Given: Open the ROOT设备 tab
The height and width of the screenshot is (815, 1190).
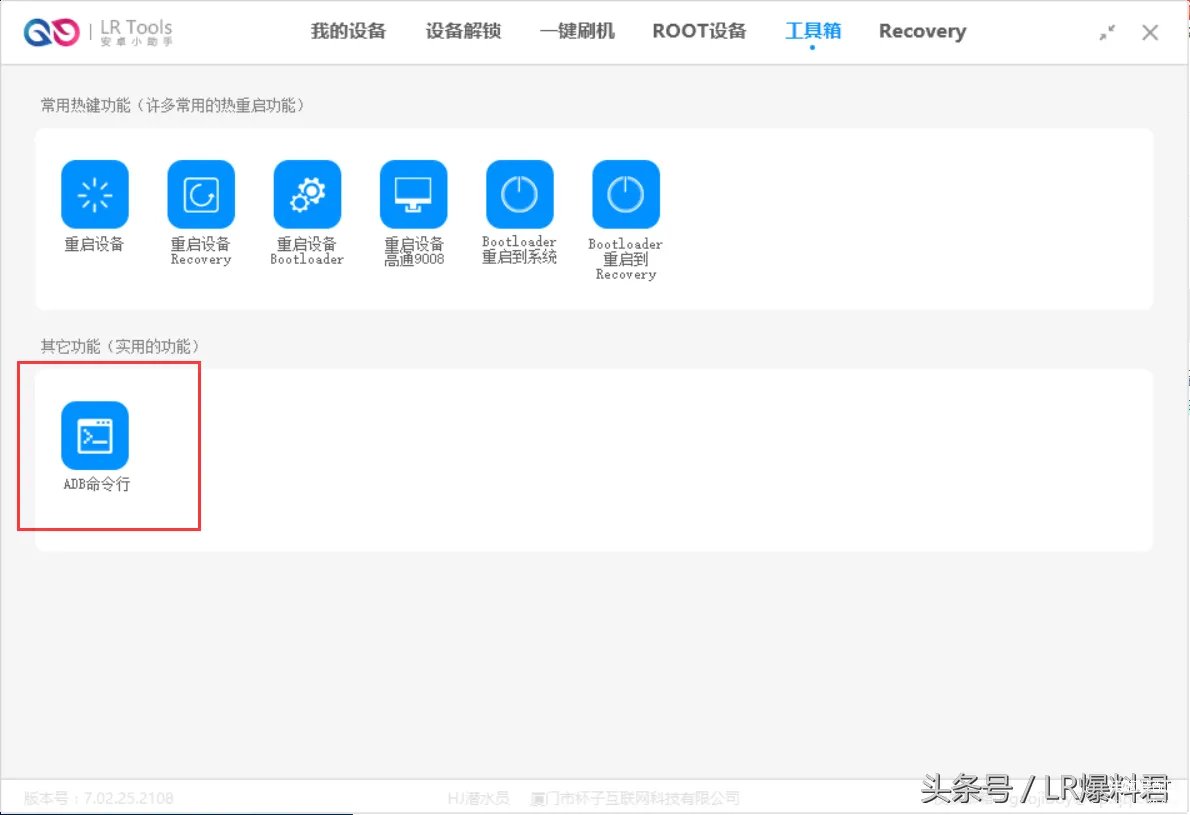Looking at the screenshot, I should click(x=699, y=31).
